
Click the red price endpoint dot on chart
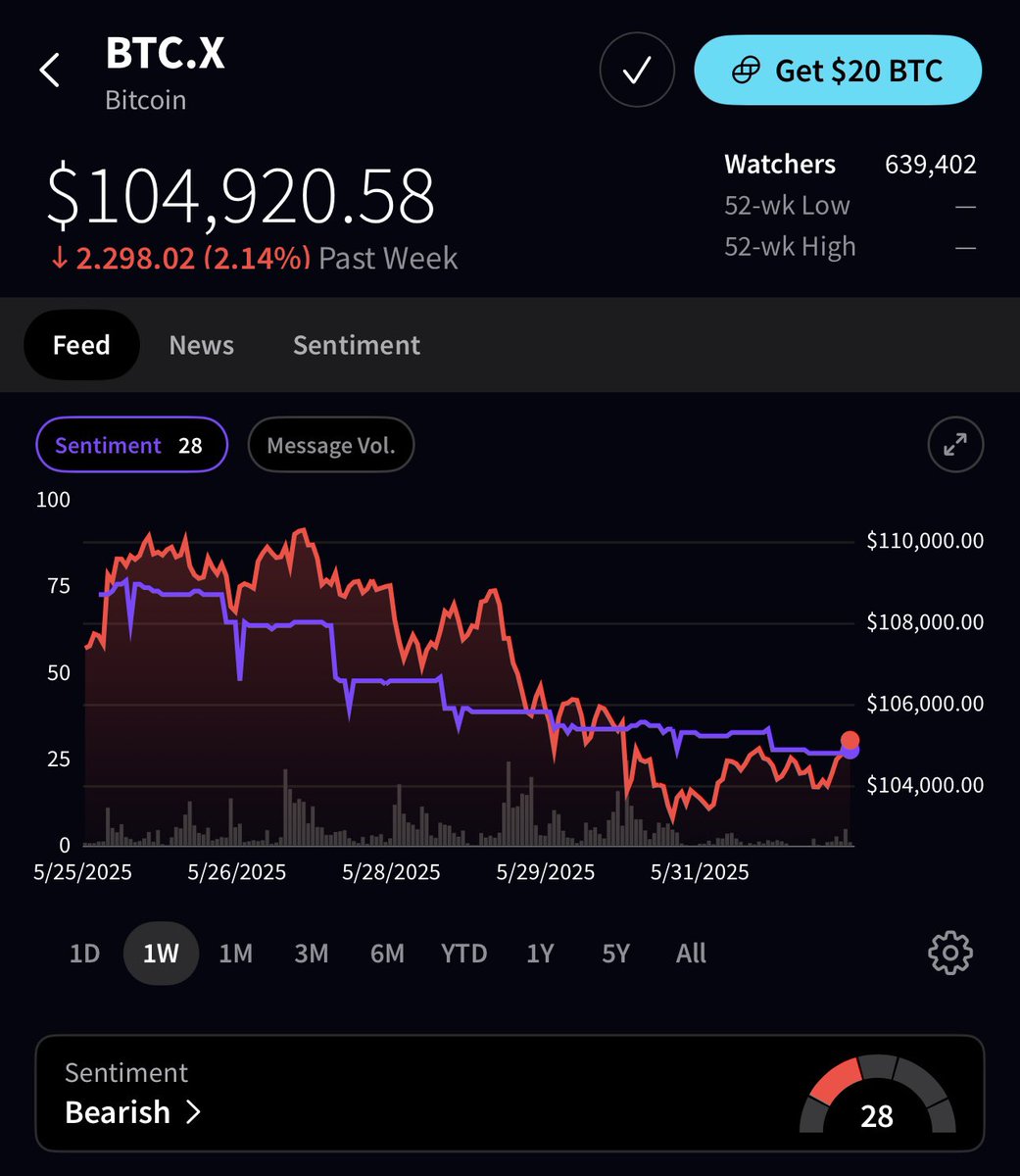point(850,741)
